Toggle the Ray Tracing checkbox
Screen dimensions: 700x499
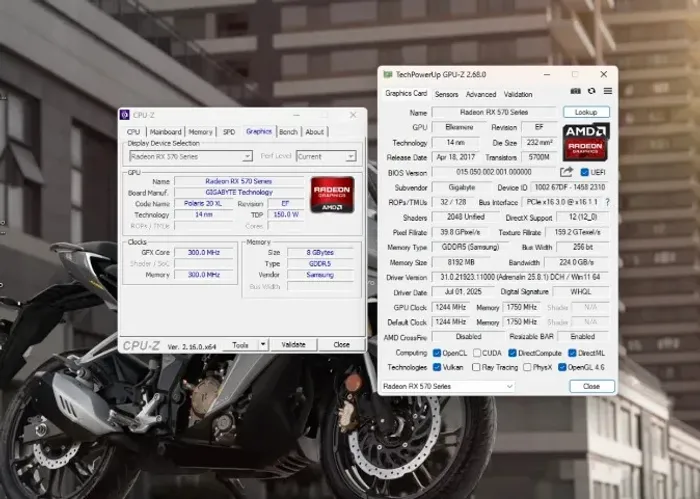point(476,367)
